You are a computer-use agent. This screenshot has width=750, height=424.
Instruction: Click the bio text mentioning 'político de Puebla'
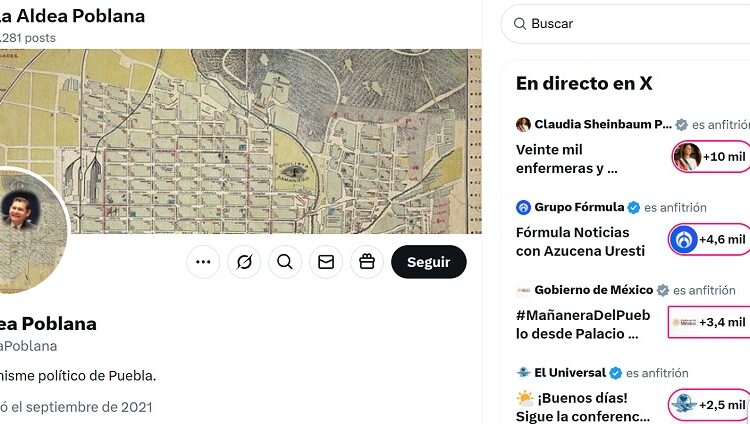pyautogui.click(x=78, y=376)
